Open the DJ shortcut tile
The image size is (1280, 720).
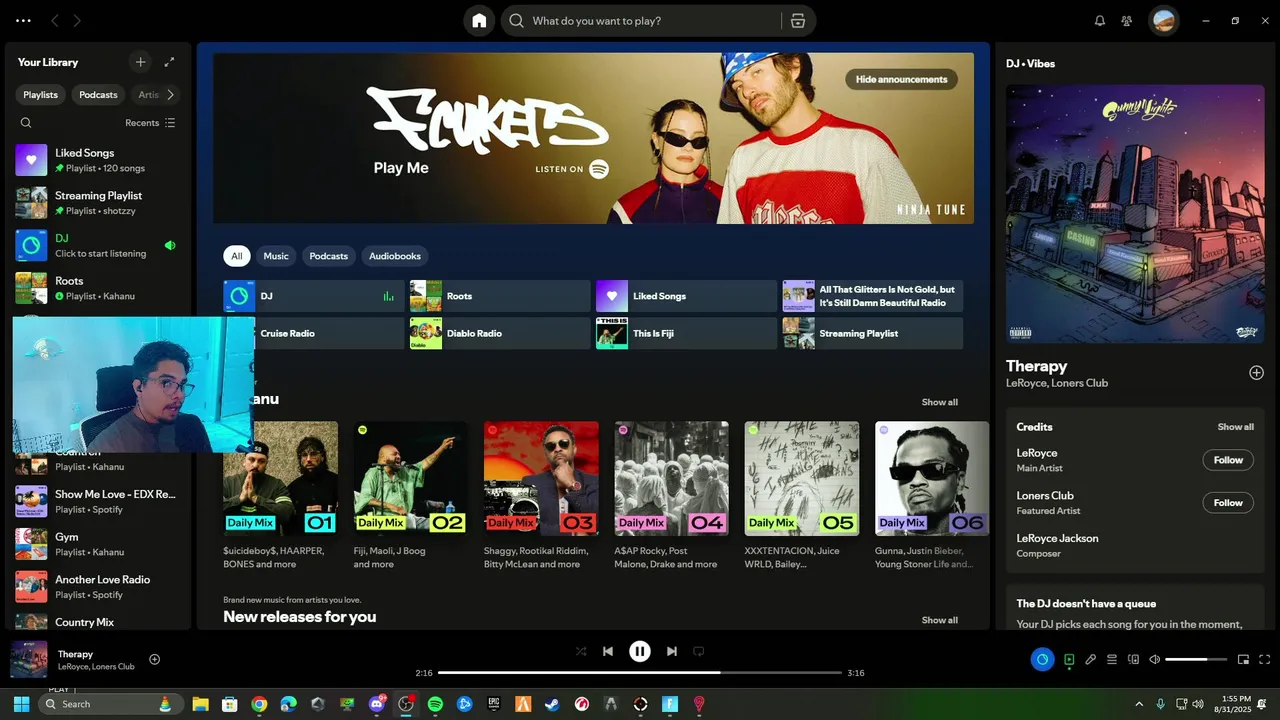(x=313, y=296)
